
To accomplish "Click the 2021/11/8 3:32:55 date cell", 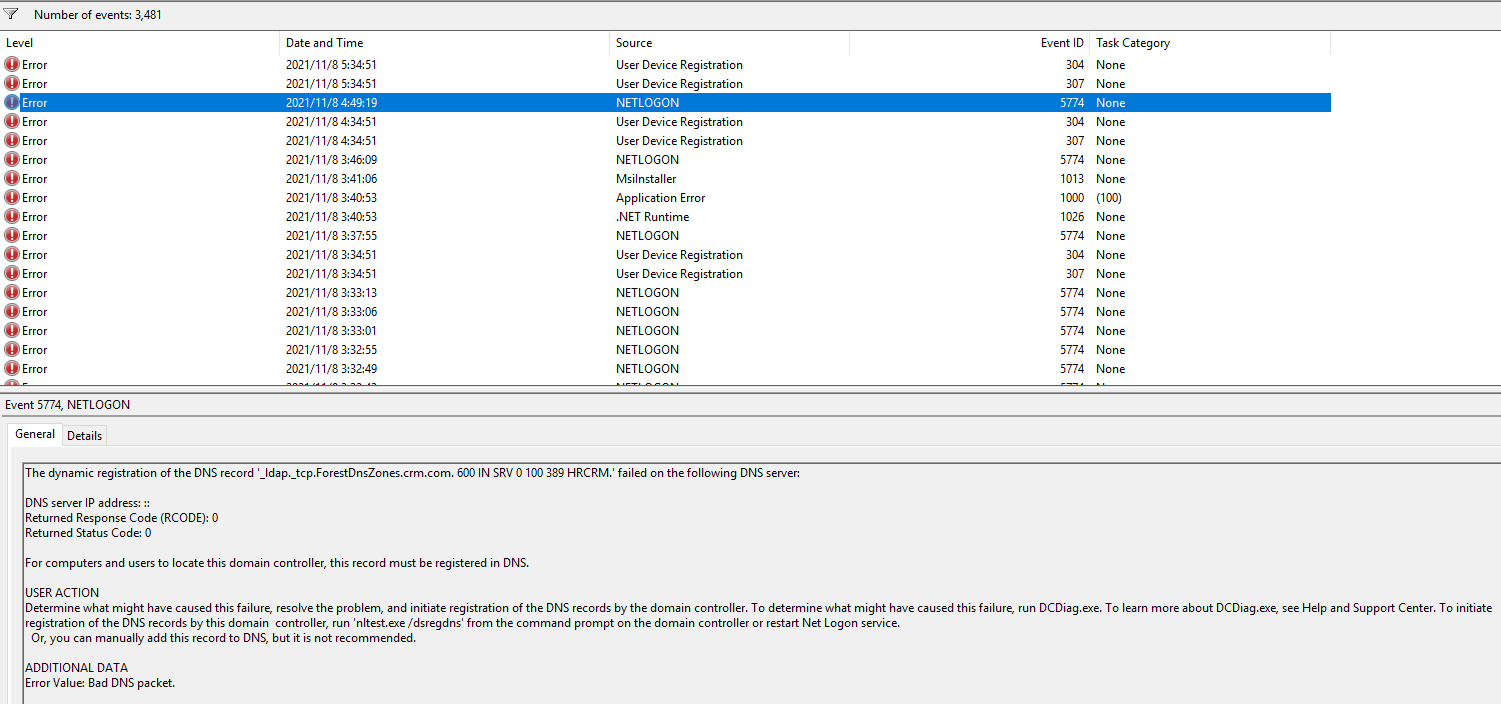I will click(331, 350).
